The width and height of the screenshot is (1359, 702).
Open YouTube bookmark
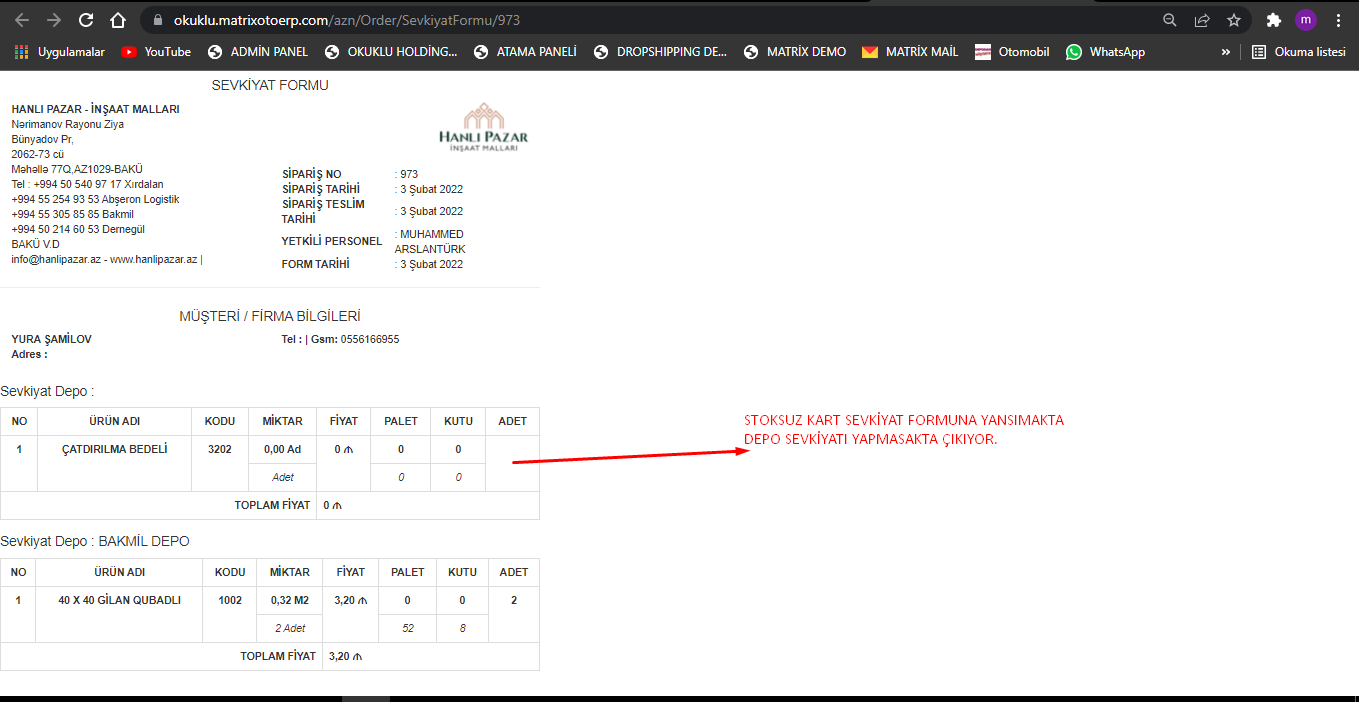pyautogui.click(x=156, y=52)
